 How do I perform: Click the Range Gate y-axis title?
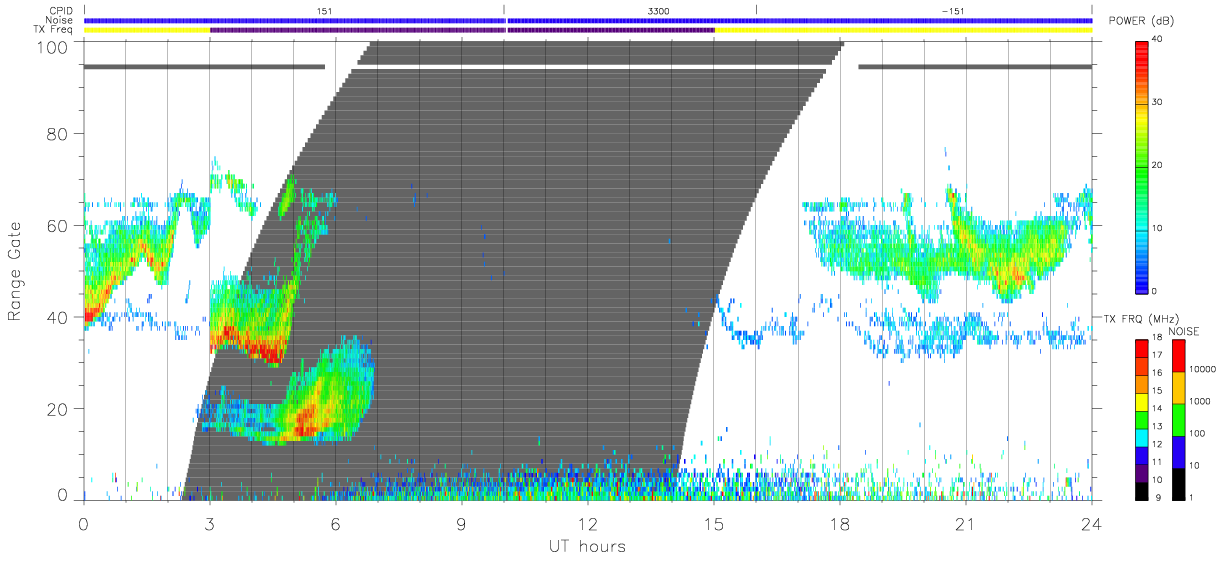coord(16,271)
